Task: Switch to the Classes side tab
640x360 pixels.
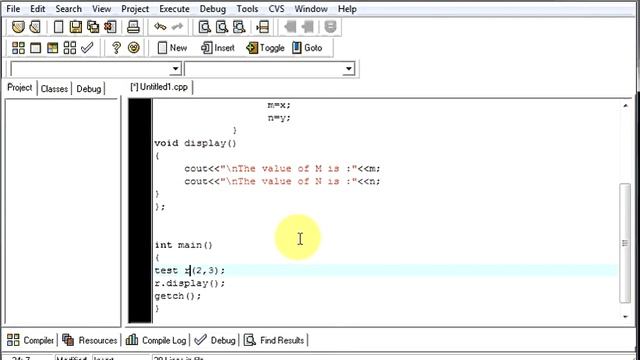Action: (54, 89)
